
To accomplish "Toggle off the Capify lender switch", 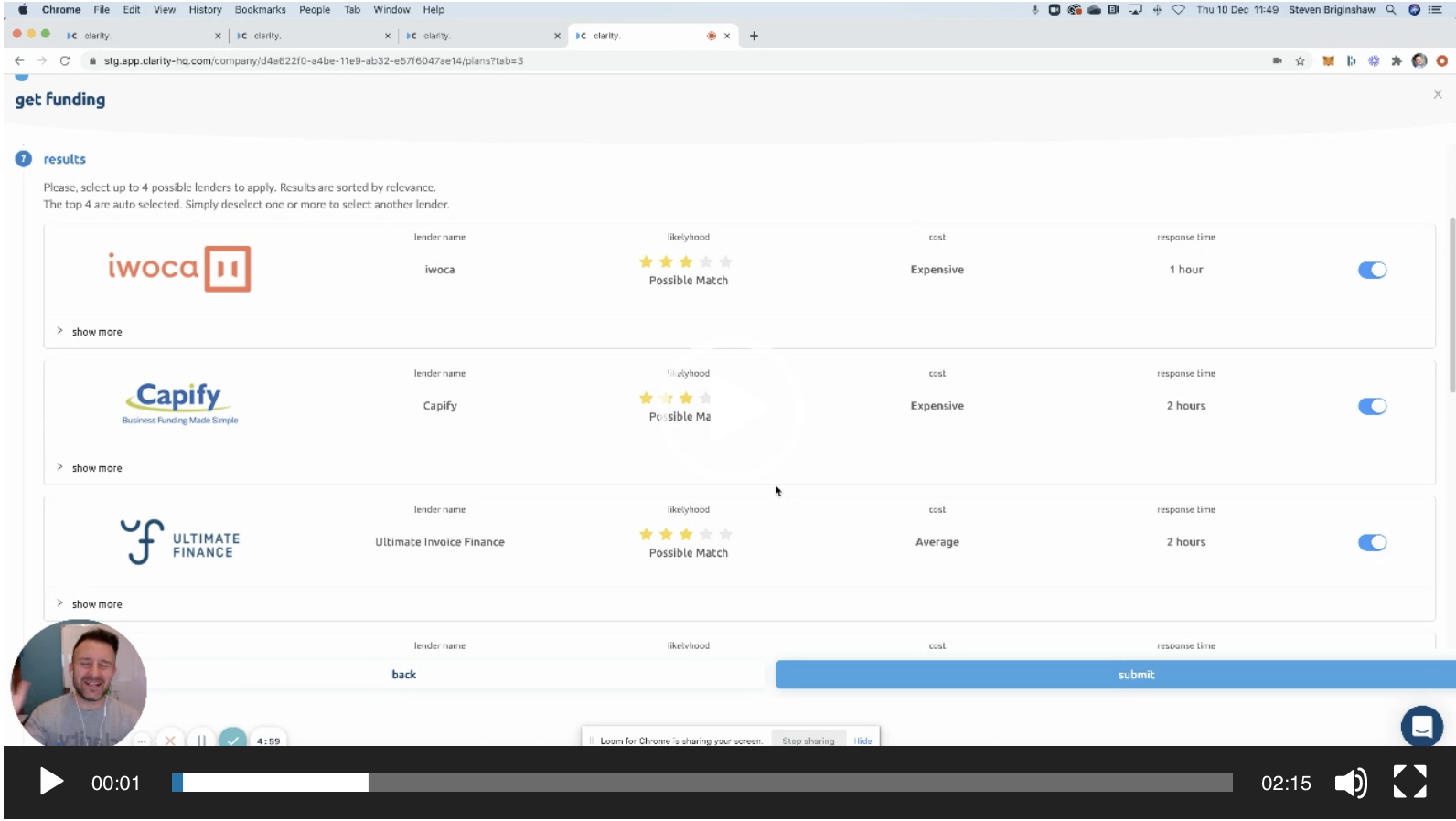I will (x=1372, y=406).
